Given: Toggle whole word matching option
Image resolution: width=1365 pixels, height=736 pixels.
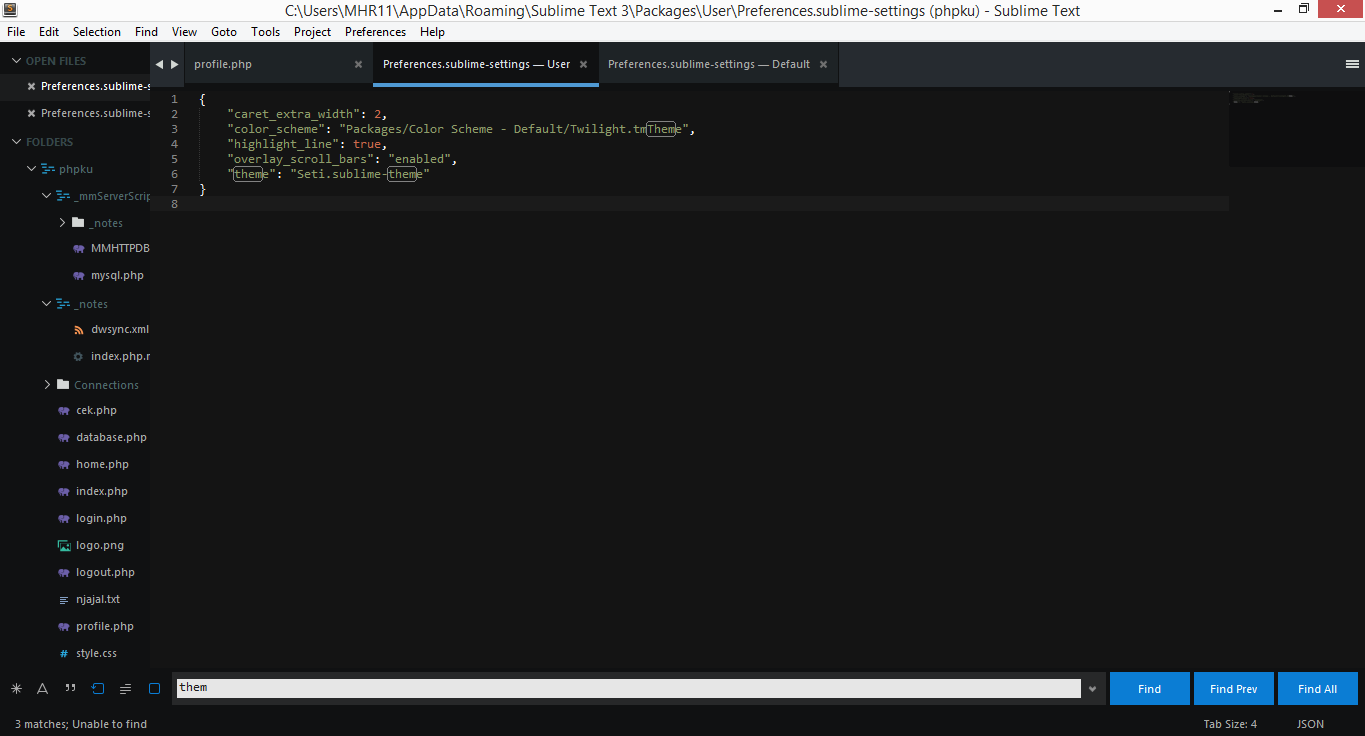Looking at the screenshot, I should click(x=70, y=689).
